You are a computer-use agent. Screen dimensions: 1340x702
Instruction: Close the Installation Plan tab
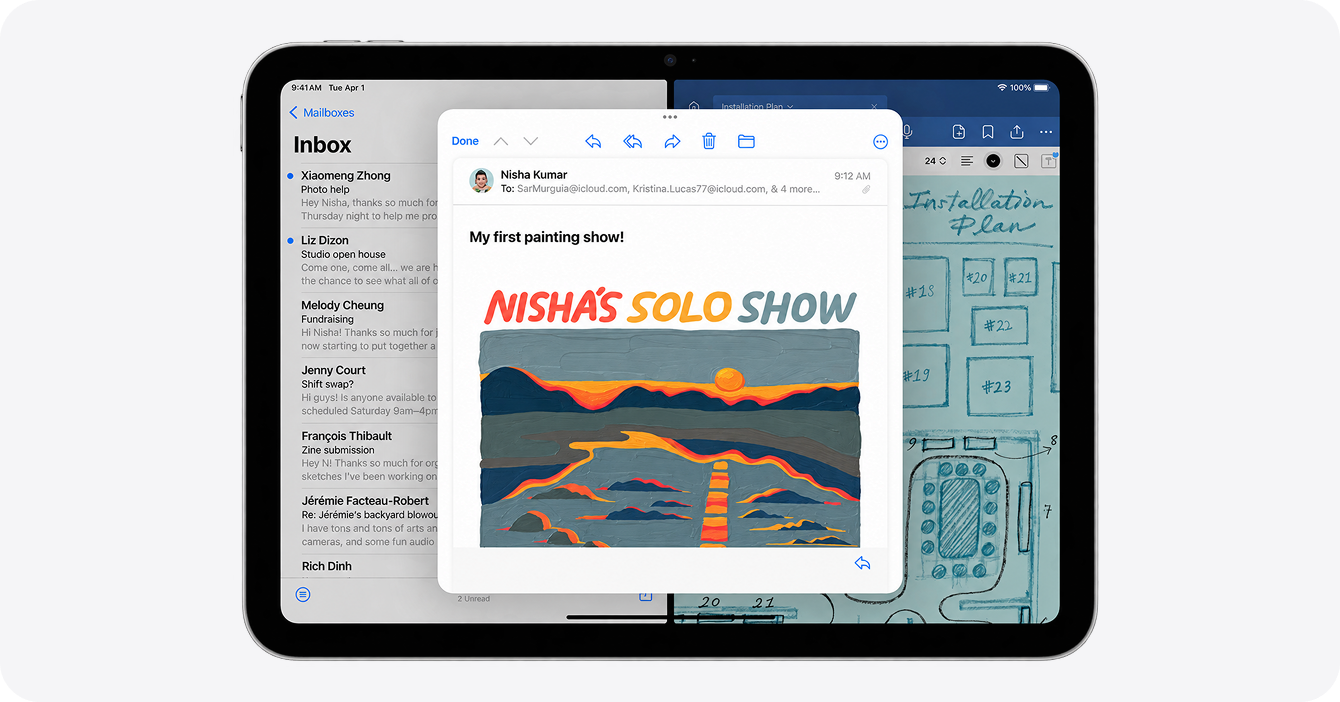click(x=874, y=106)
